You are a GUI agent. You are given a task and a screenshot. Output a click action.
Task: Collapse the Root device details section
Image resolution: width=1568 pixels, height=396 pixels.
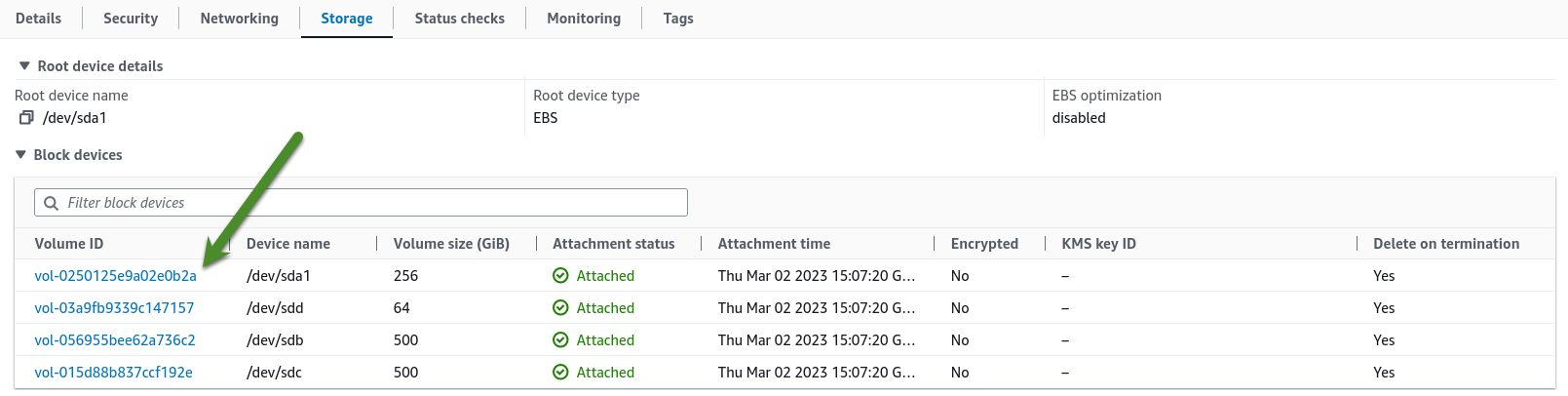(x=24, y=66)
